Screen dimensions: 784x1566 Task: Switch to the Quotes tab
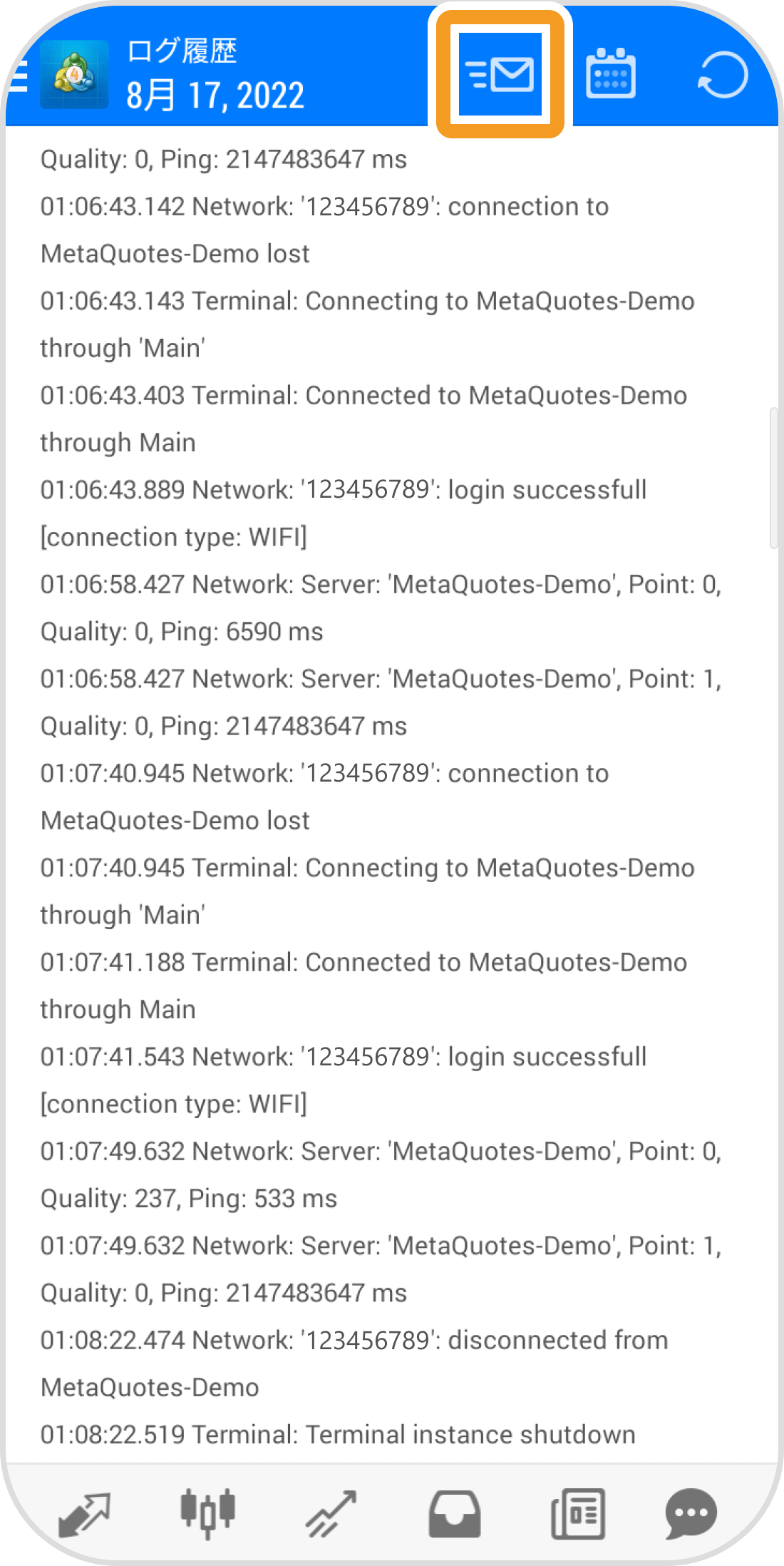pyautogui.click(x=84, y=1513)
